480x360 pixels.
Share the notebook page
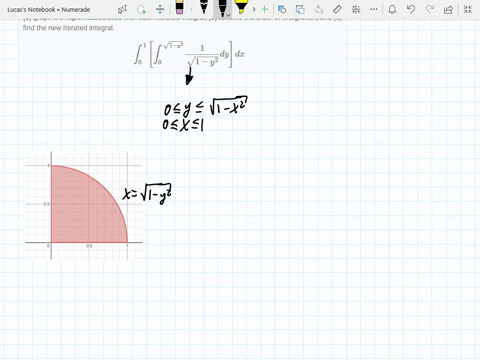pyautogui.click(x=448, y=9)
